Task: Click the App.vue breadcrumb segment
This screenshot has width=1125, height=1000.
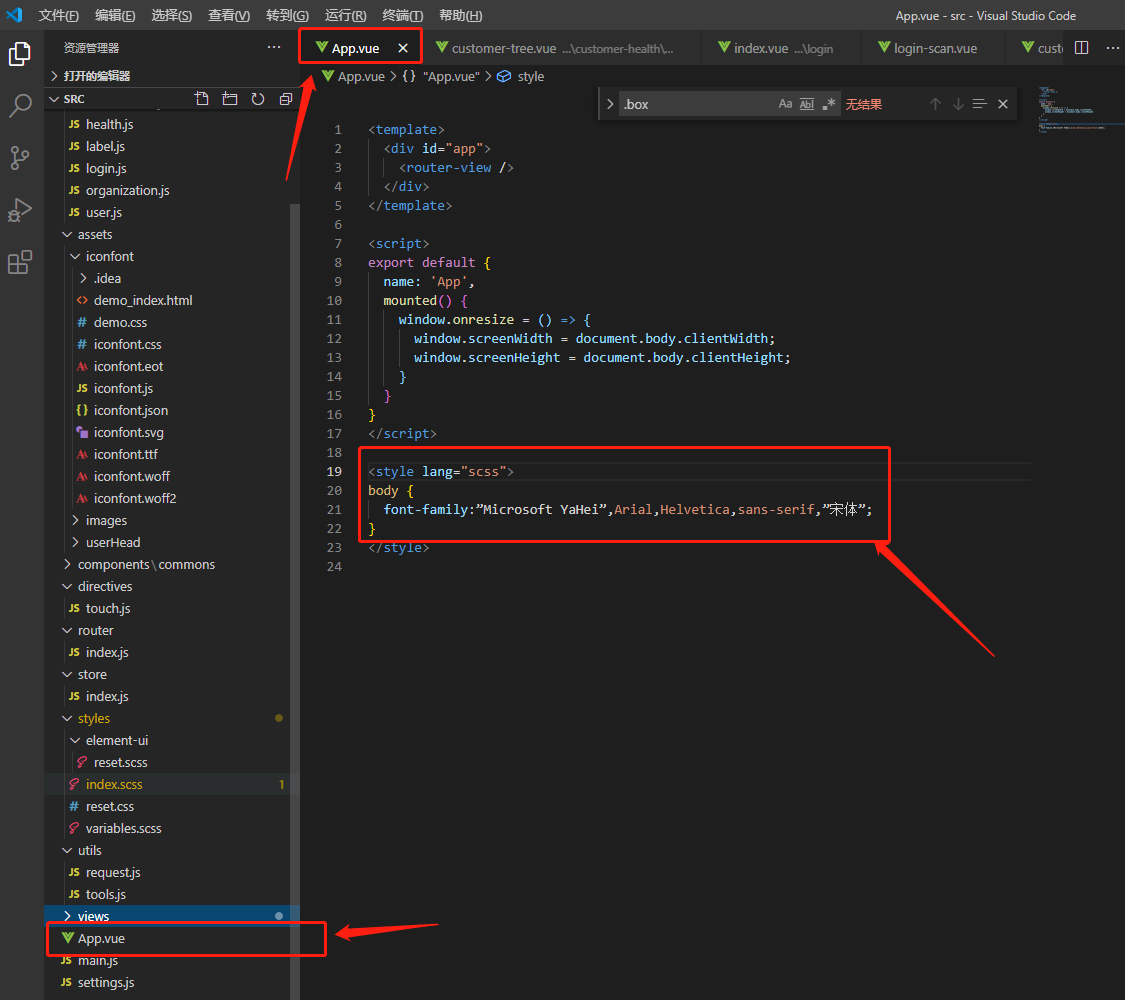Action: pos(353,76)
